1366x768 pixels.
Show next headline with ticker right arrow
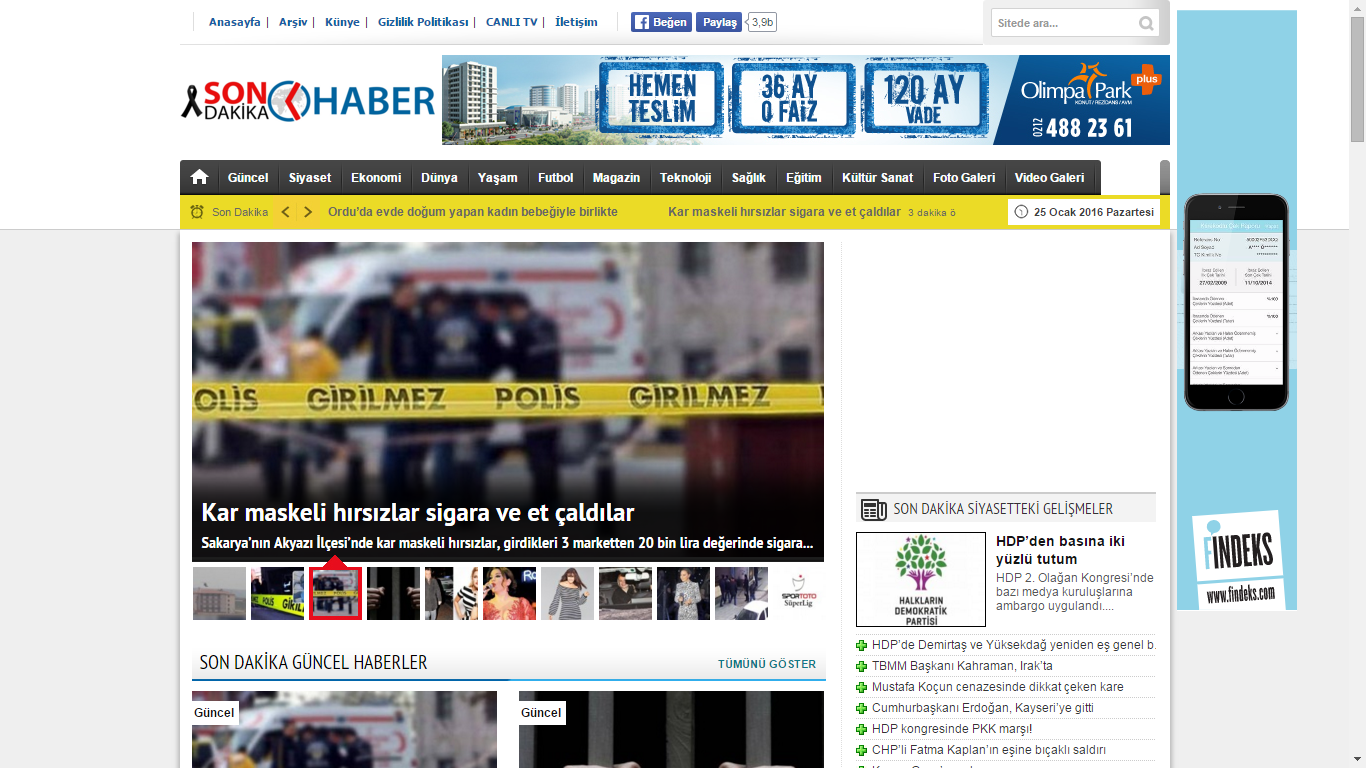[x=308, y=212]
